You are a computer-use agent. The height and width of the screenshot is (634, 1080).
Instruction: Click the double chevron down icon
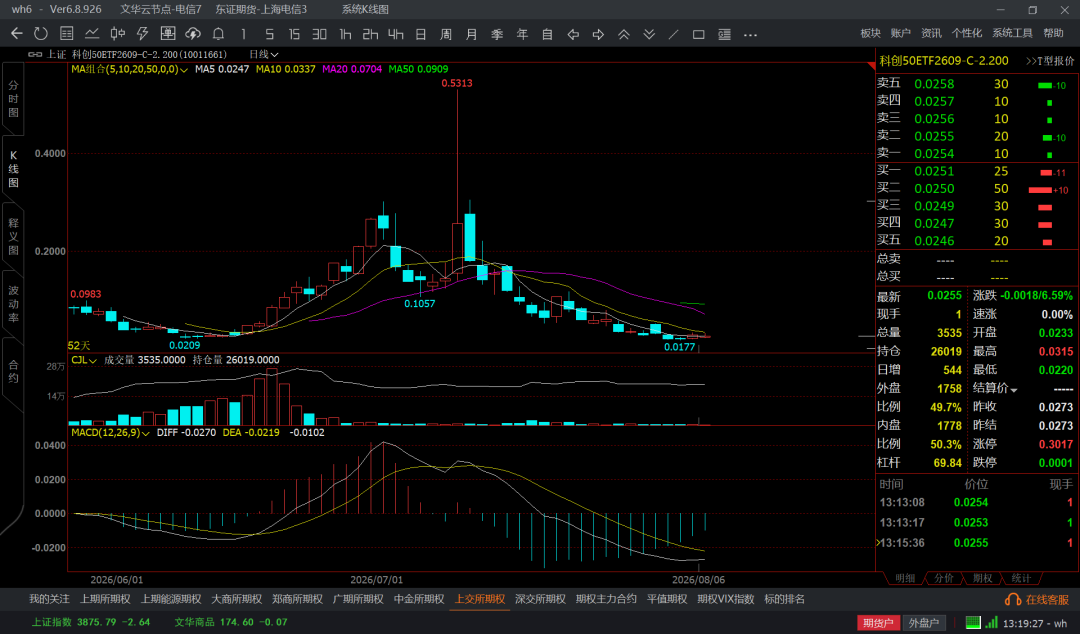[x=649, y=34]
